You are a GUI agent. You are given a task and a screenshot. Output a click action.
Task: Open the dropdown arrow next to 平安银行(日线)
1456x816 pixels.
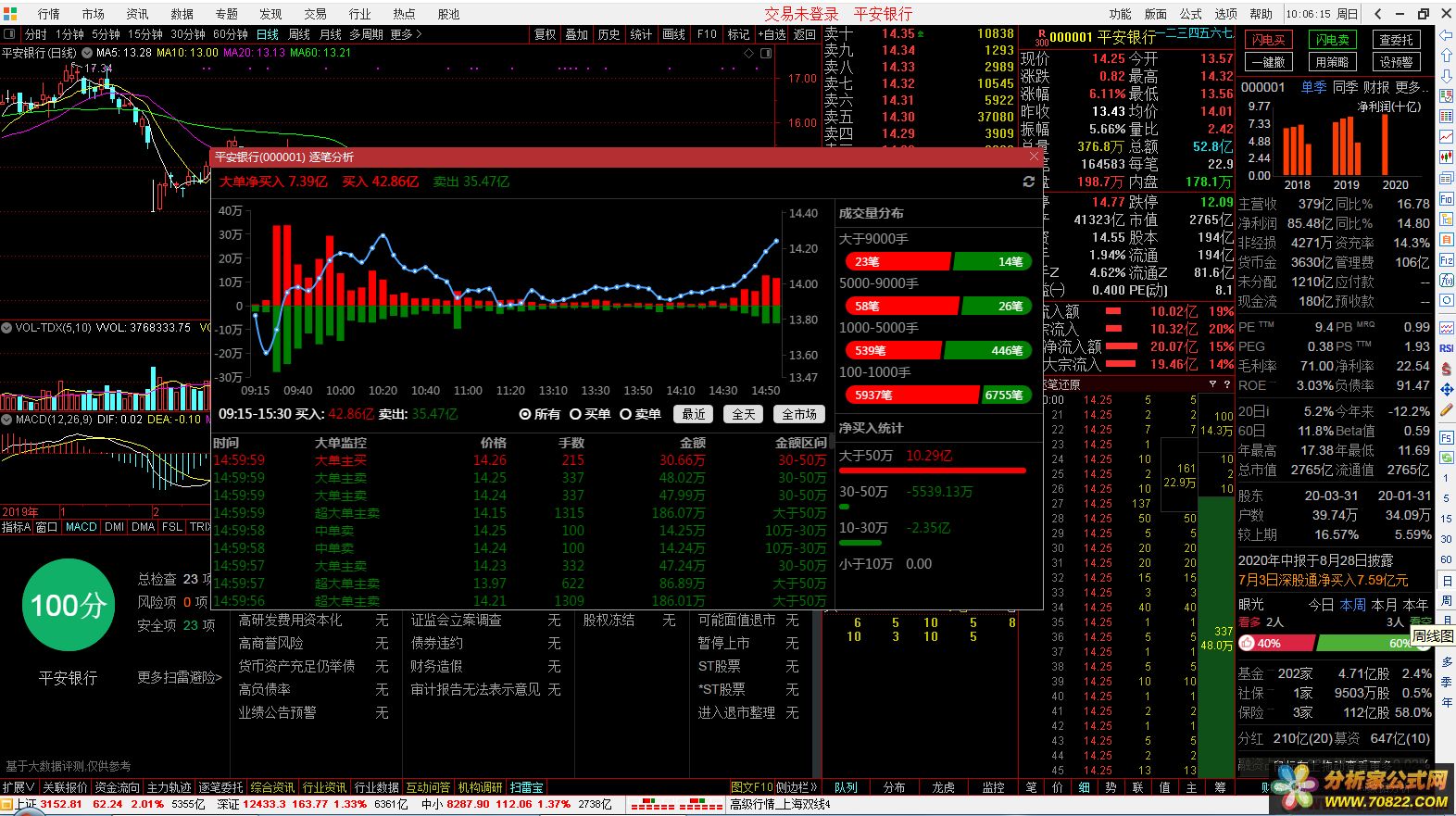pyautogui.click(x=85, y=53)
